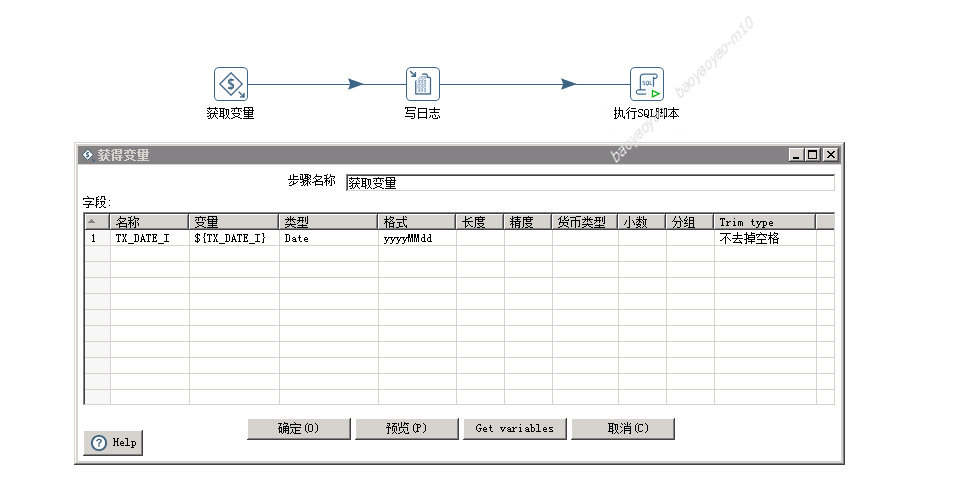958x503 pixels.
Task: Click the 步骤名称 text field
Action: (x=589, y=183)
